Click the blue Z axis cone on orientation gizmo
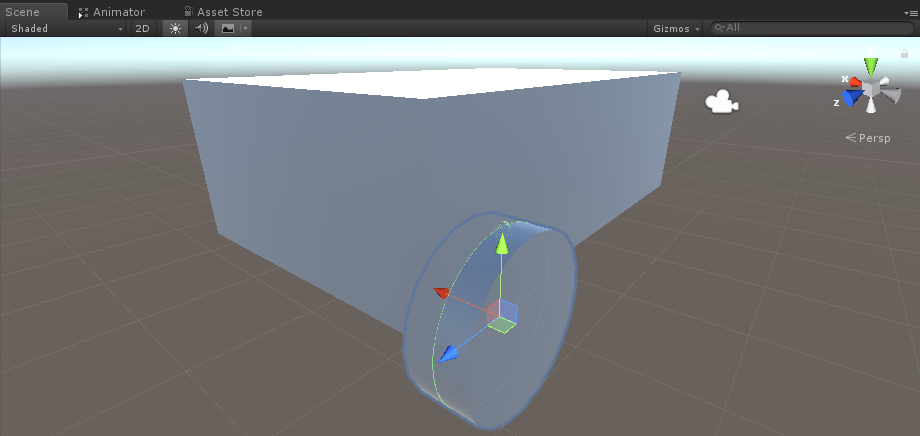The image size is (920, 436). tap(851, 98)
